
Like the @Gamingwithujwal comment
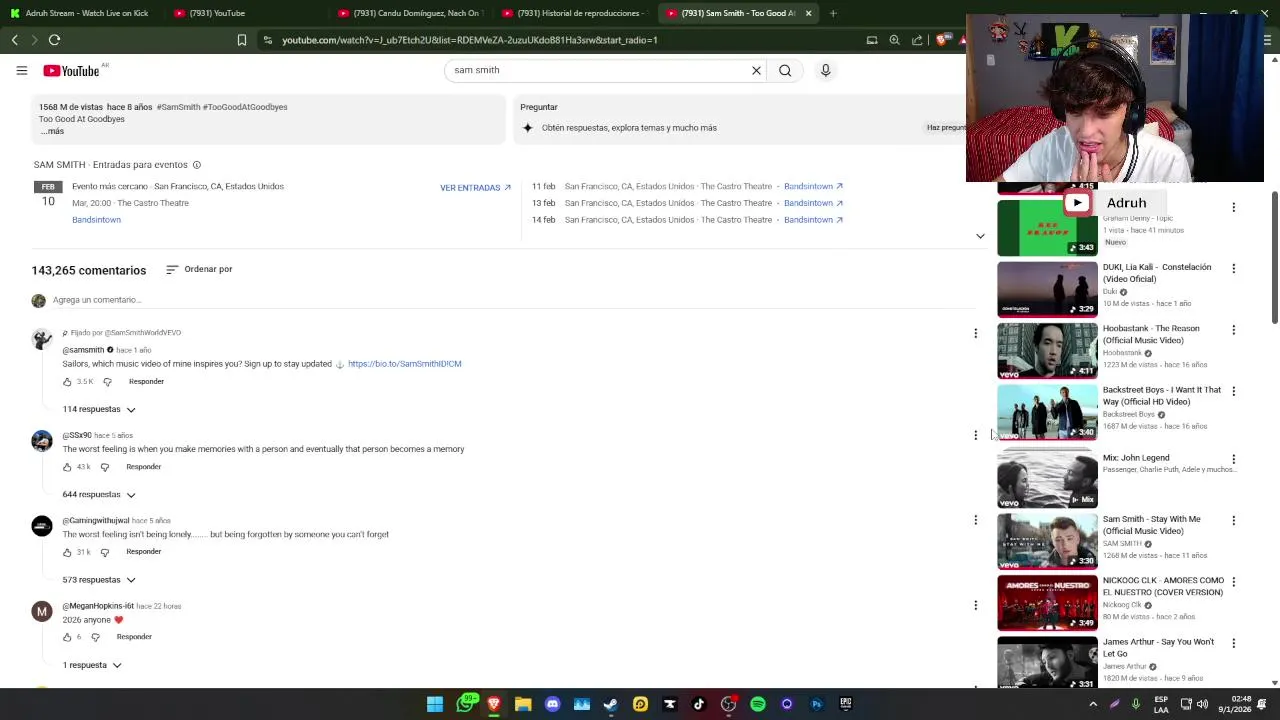[x=67, y=552]
